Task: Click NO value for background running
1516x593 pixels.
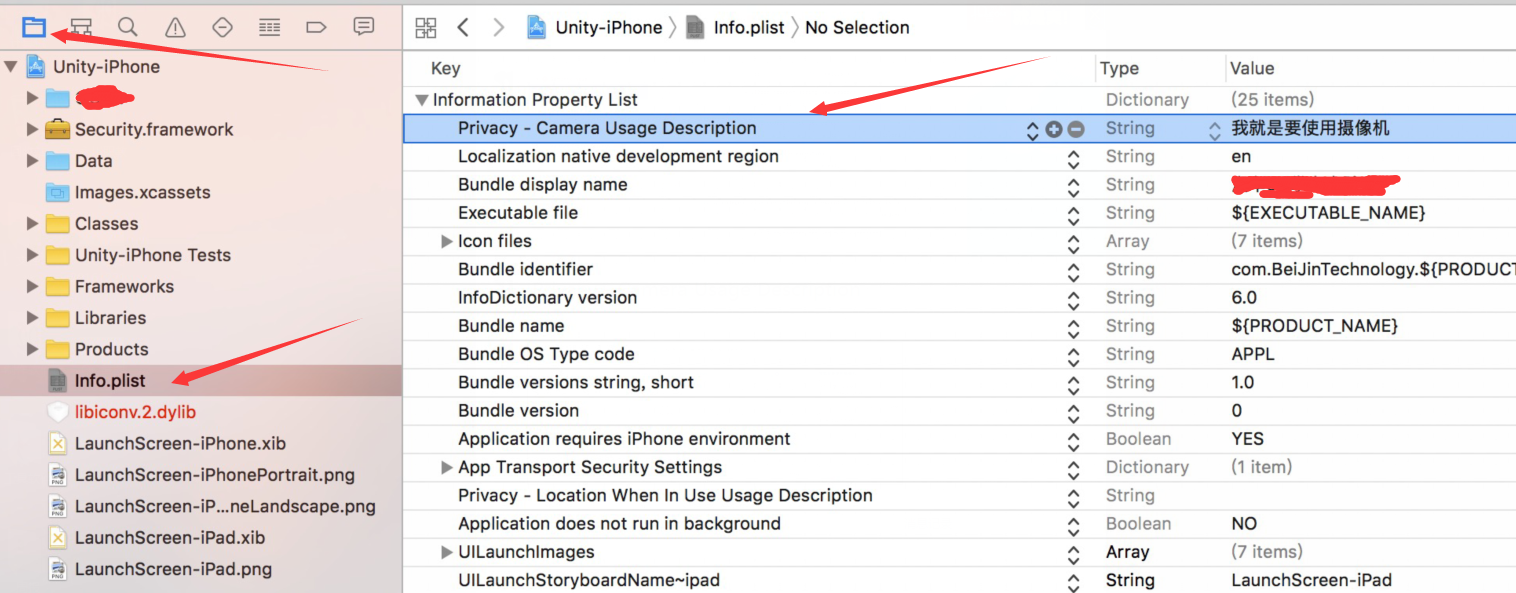Action: coord(1244,524)
